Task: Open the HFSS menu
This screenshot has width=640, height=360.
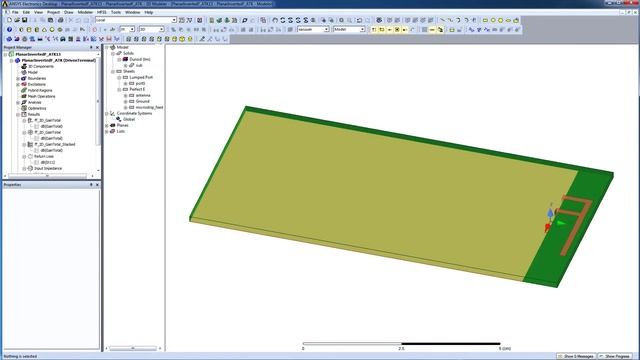Action: pos(102,12)
